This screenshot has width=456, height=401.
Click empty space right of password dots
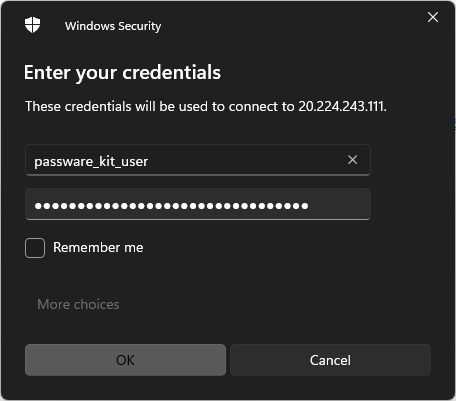coord(338,205)
